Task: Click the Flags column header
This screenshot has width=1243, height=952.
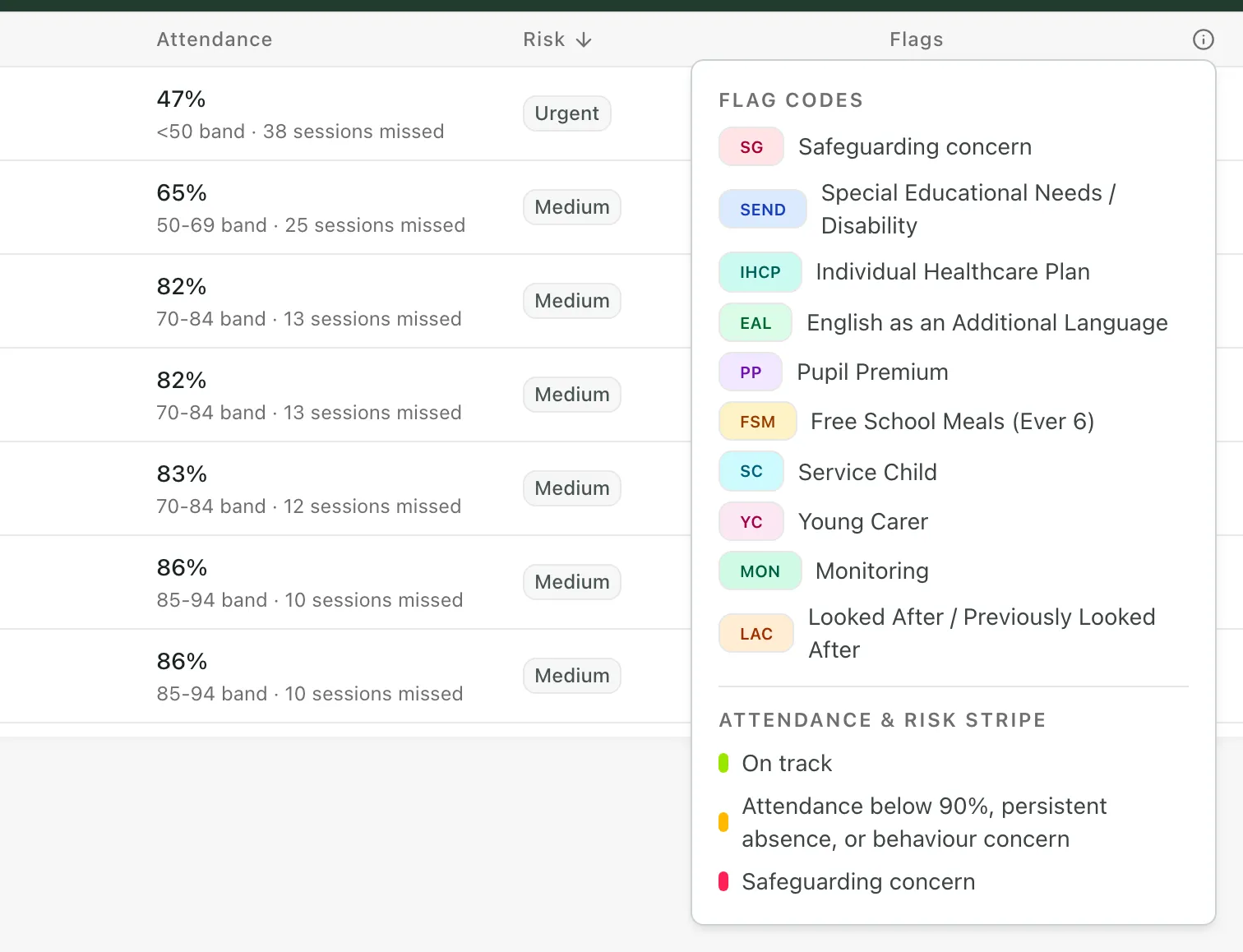Action: (916, 39)
